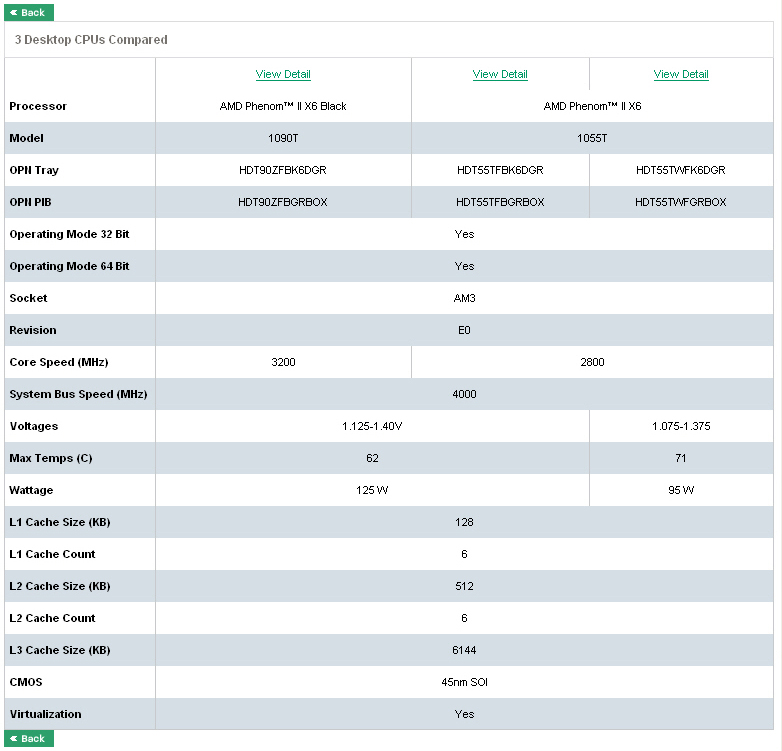Select the revision value E0
This screenshot has height=751, width=782.
[464, 330]
